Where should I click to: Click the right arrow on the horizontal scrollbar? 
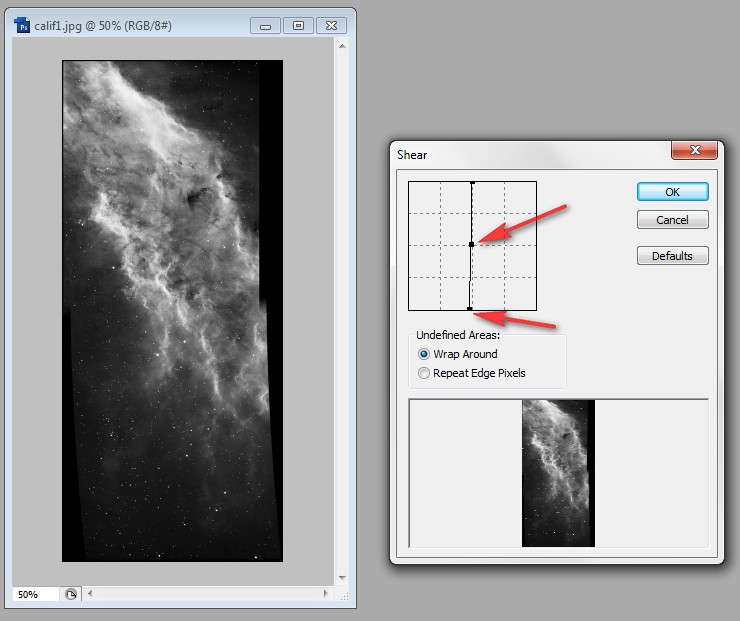tap(327, 594)
